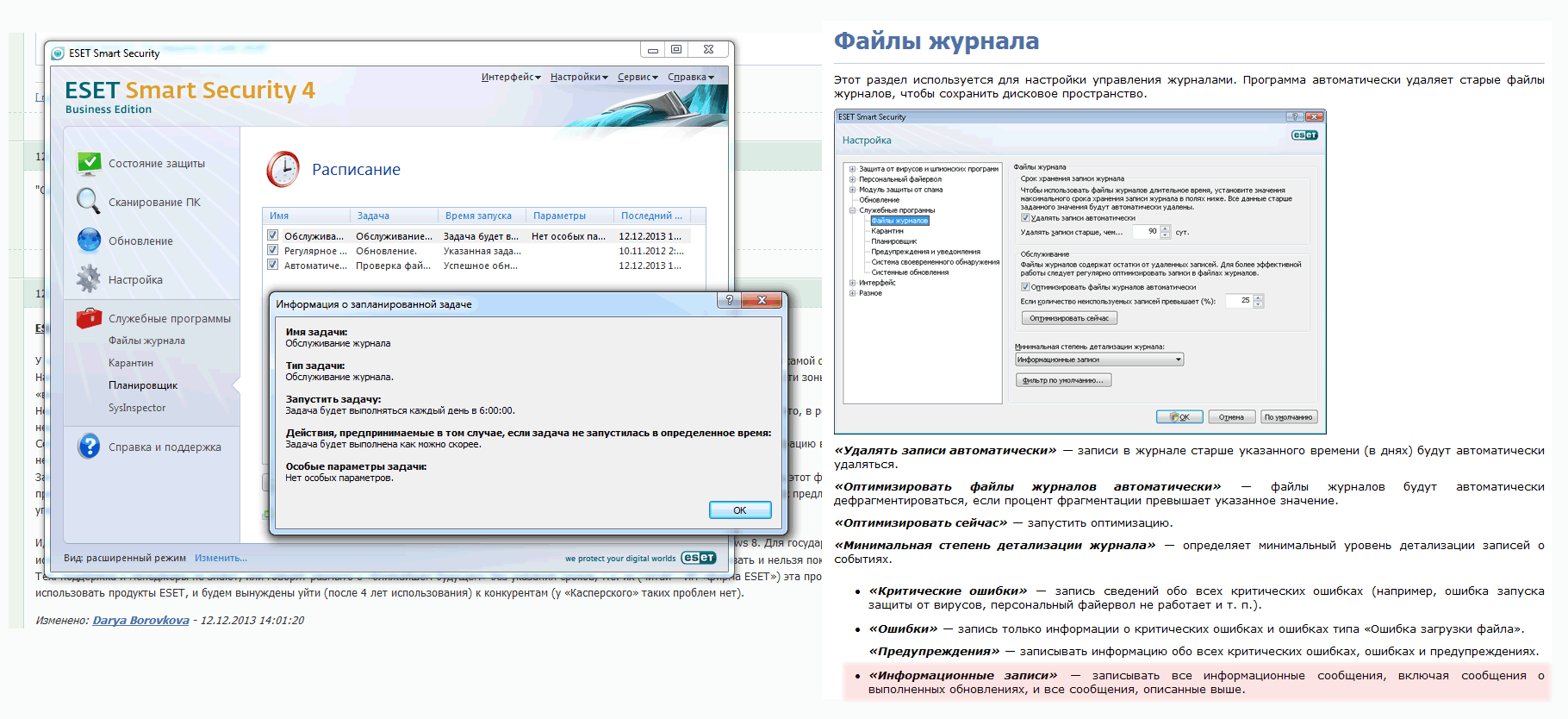
Task: Select Система своевременного обнаружения tree item
Action: click(936, 262)
